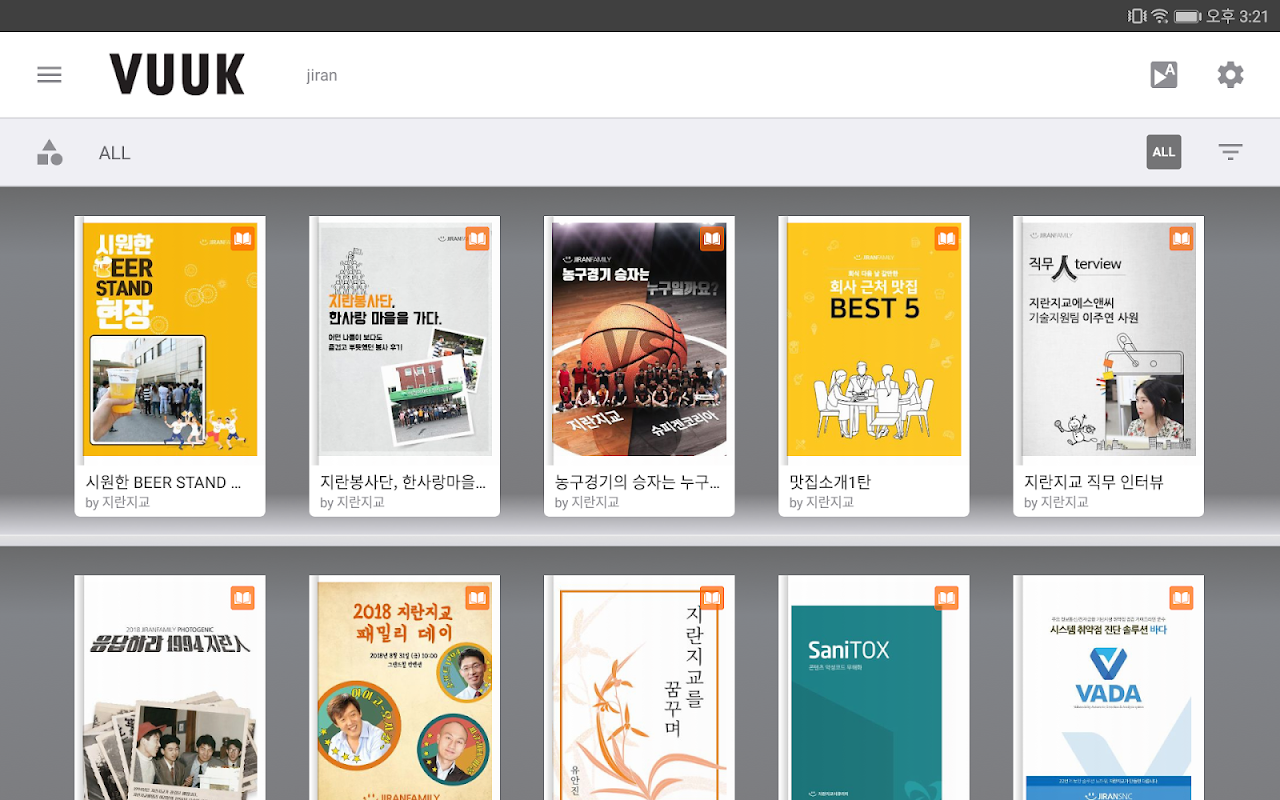Select the ALL category label

pyautogui.click(x=114, y=153)
